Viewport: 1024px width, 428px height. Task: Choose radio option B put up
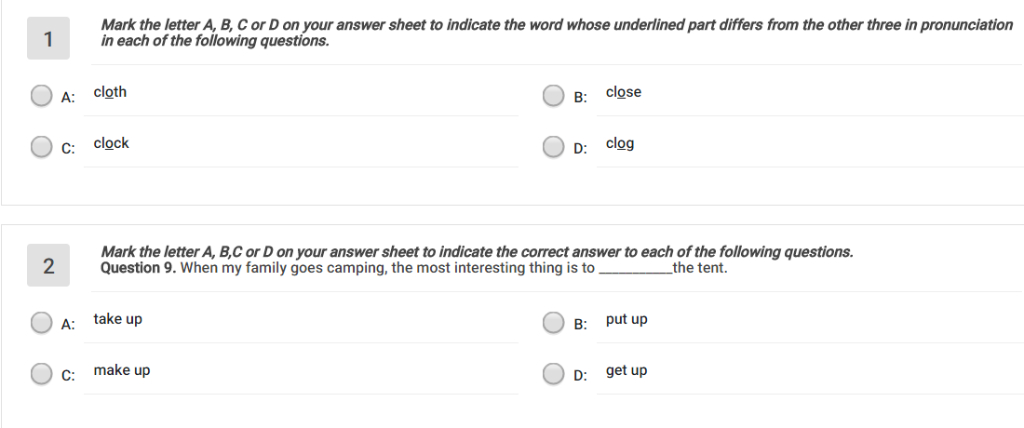554,322
